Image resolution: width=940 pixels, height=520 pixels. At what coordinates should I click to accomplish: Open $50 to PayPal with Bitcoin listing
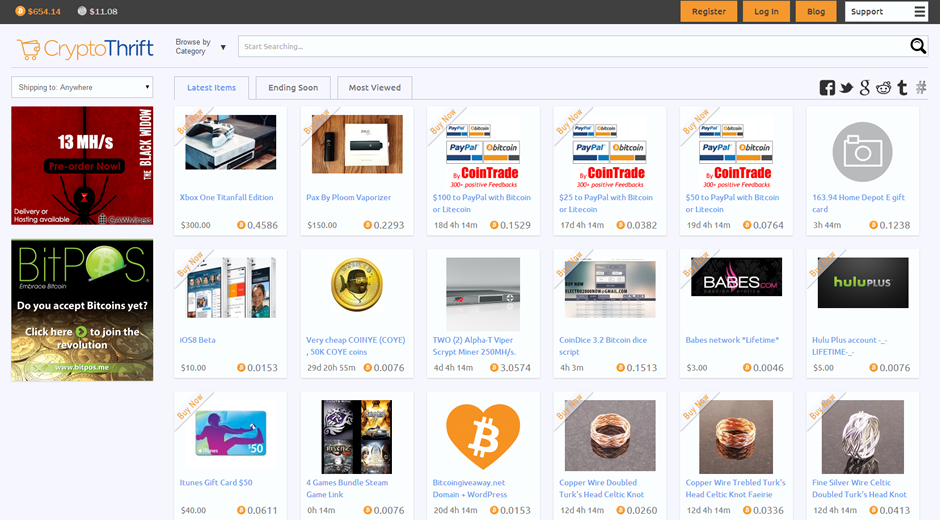(732, 203)
